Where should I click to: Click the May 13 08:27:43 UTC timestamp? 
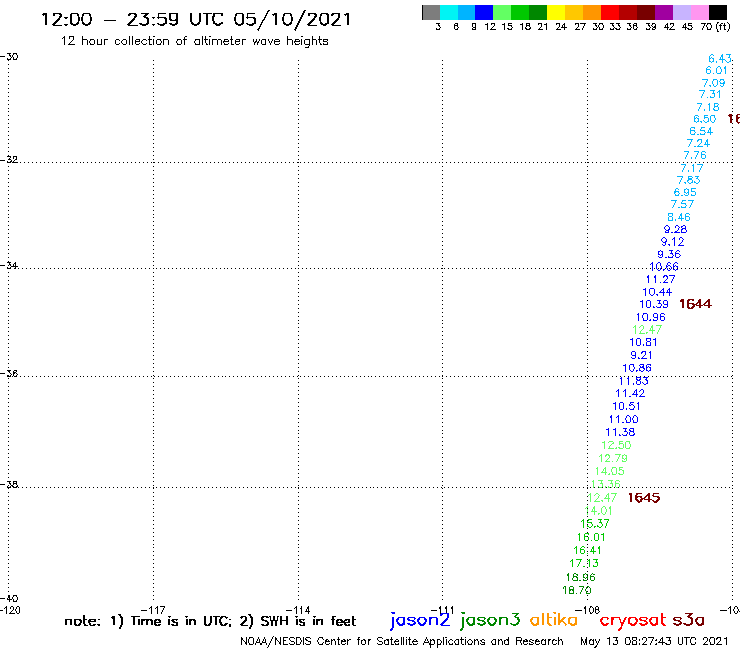click(654, 641)
